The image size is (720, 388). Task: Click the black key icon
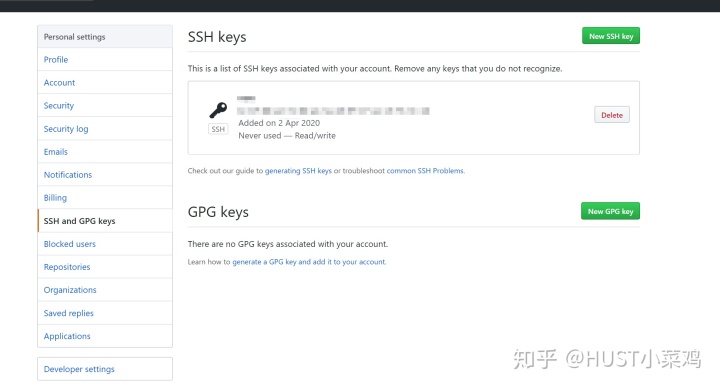(x=218, y=110)
